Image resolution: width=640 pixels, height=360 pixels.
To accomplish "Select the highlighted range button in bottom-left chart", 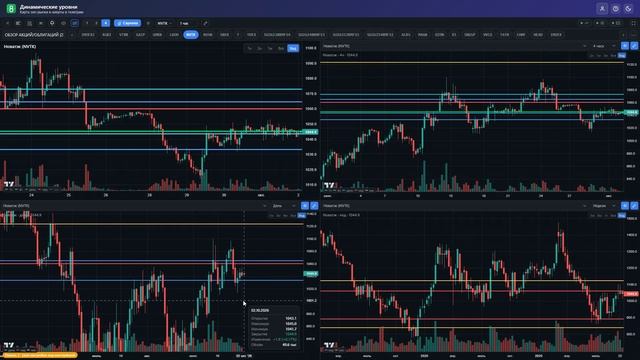I will (301, 215).
